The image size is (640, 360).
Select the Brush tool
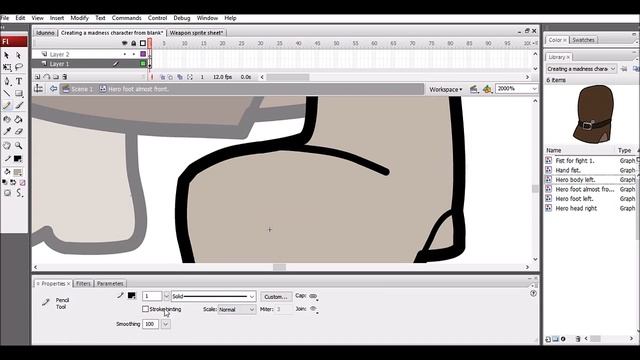[x=18, y=106]
